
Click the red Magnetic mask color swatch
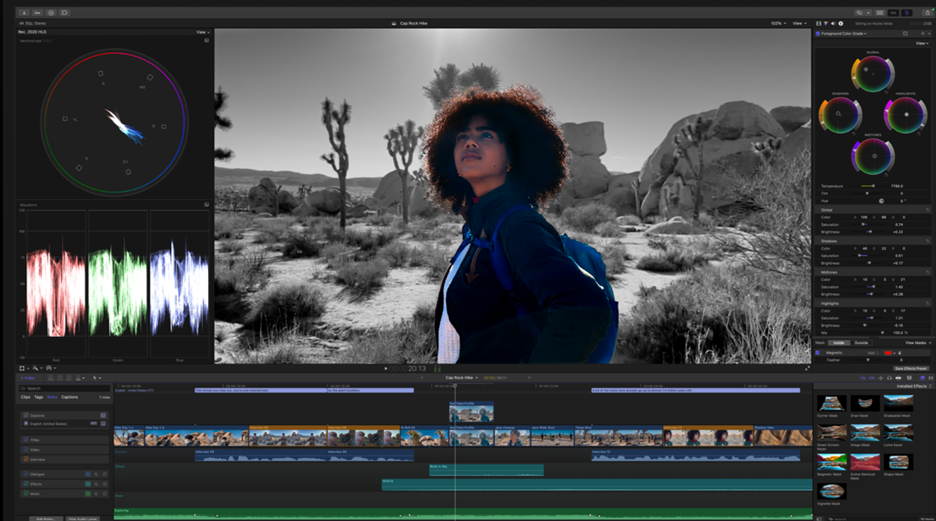888,353
